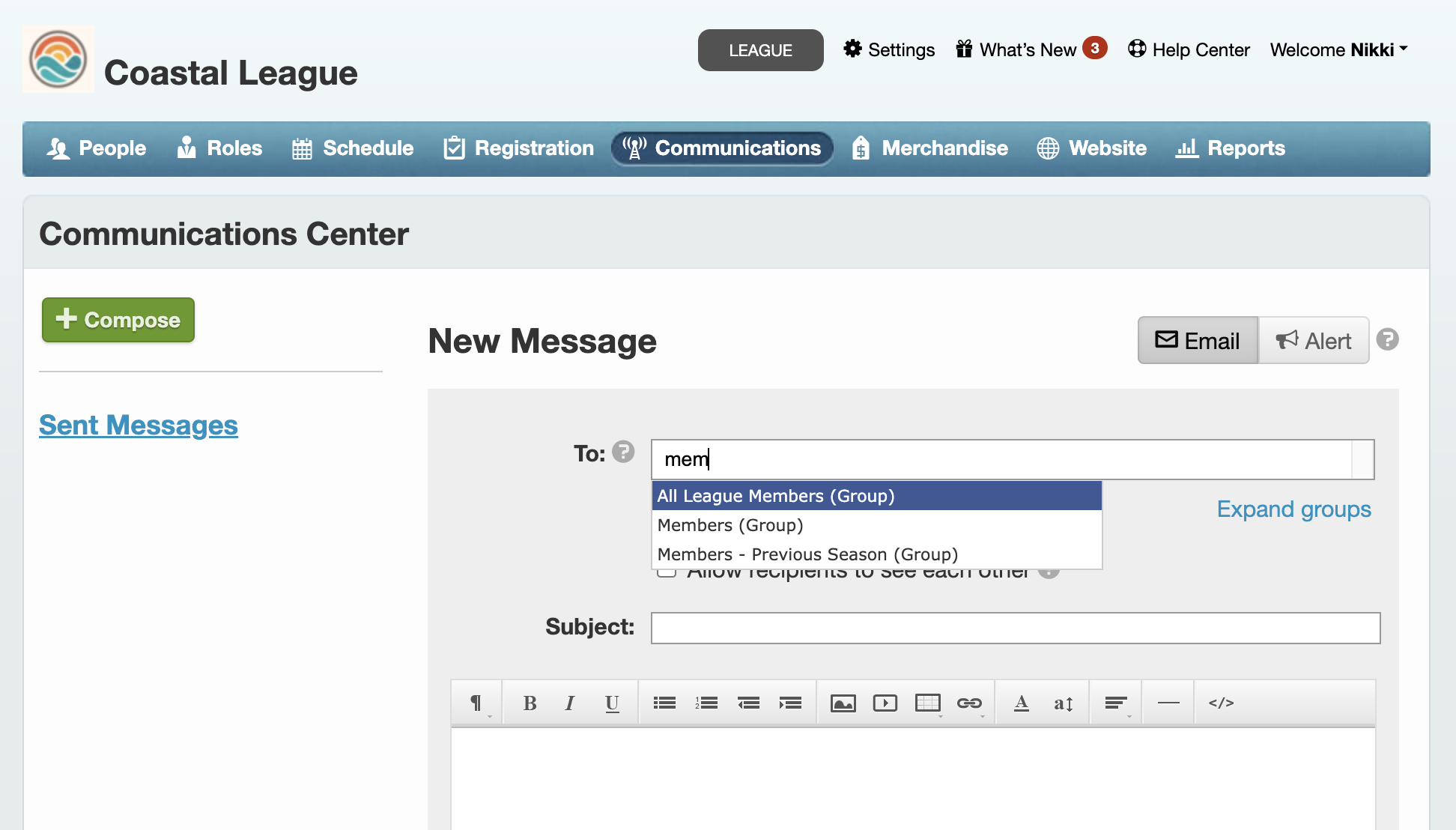The height and width of the screenshot is (830, 1456).
Task: Open What's New notifications
Action: coord(1031,49)
